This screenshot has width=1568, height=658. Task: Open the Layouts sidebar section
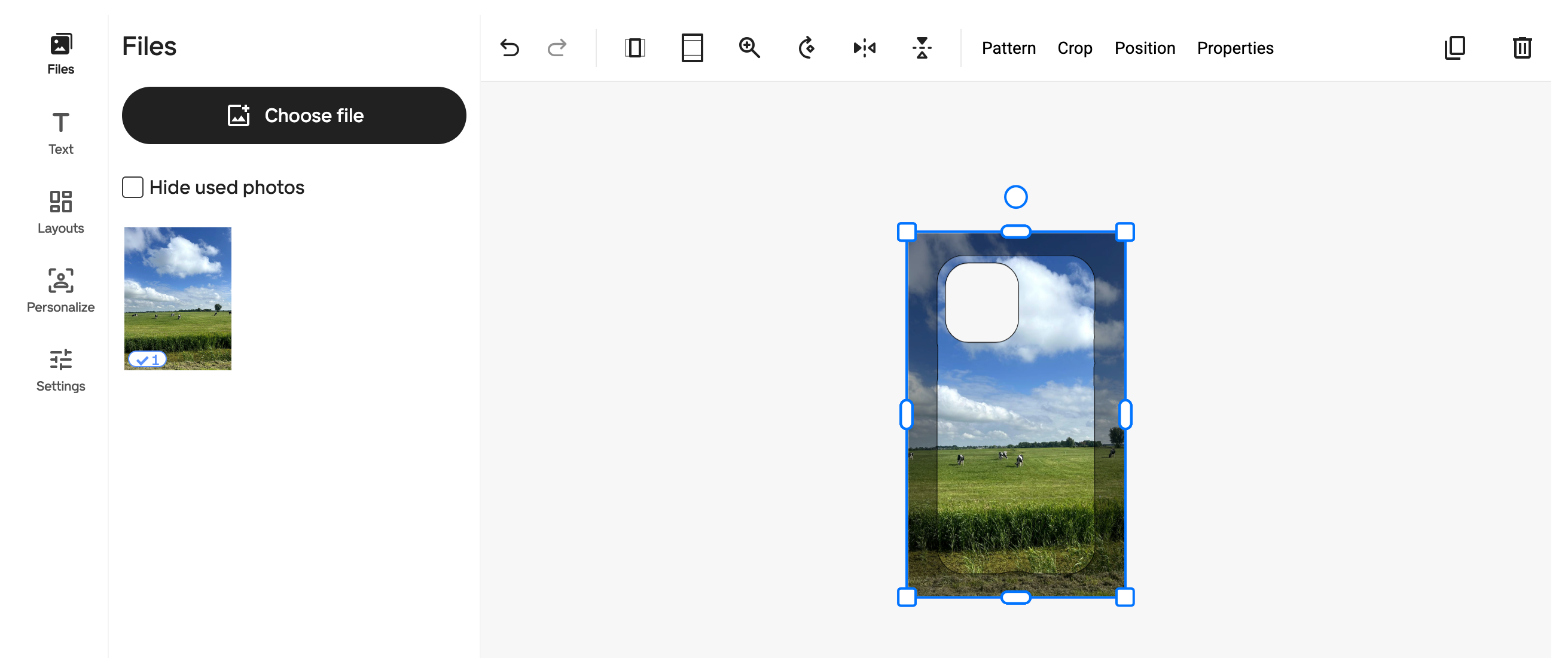point(60,212)
